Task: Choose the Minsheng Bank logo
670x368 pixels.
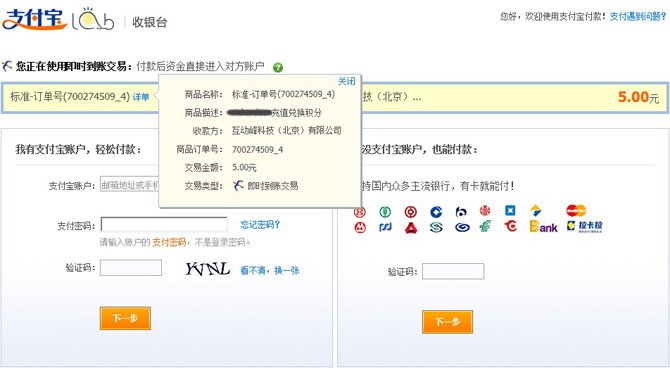Action: [x=436, y=227]
